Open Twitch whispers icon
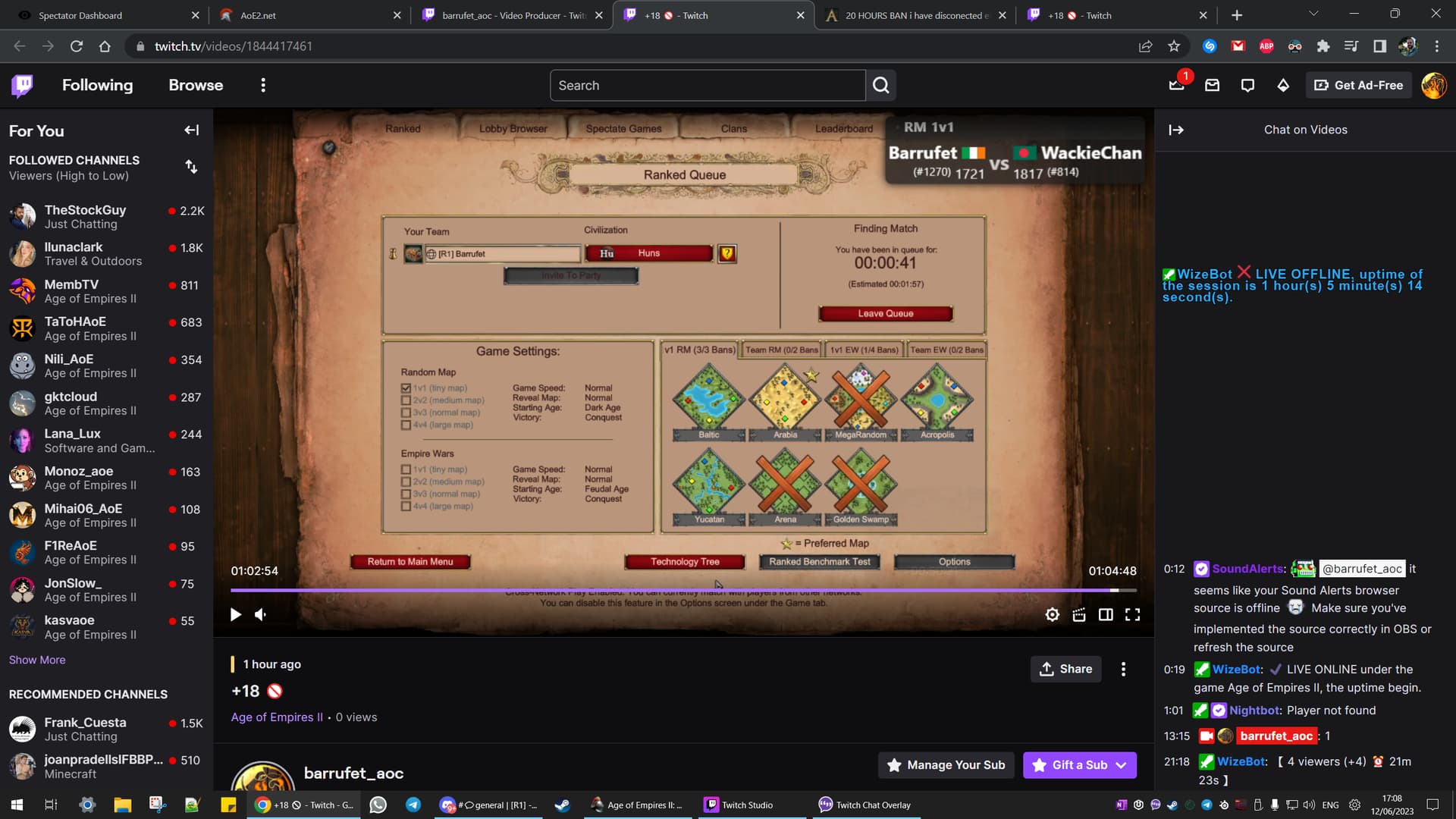 point(1247,86)
